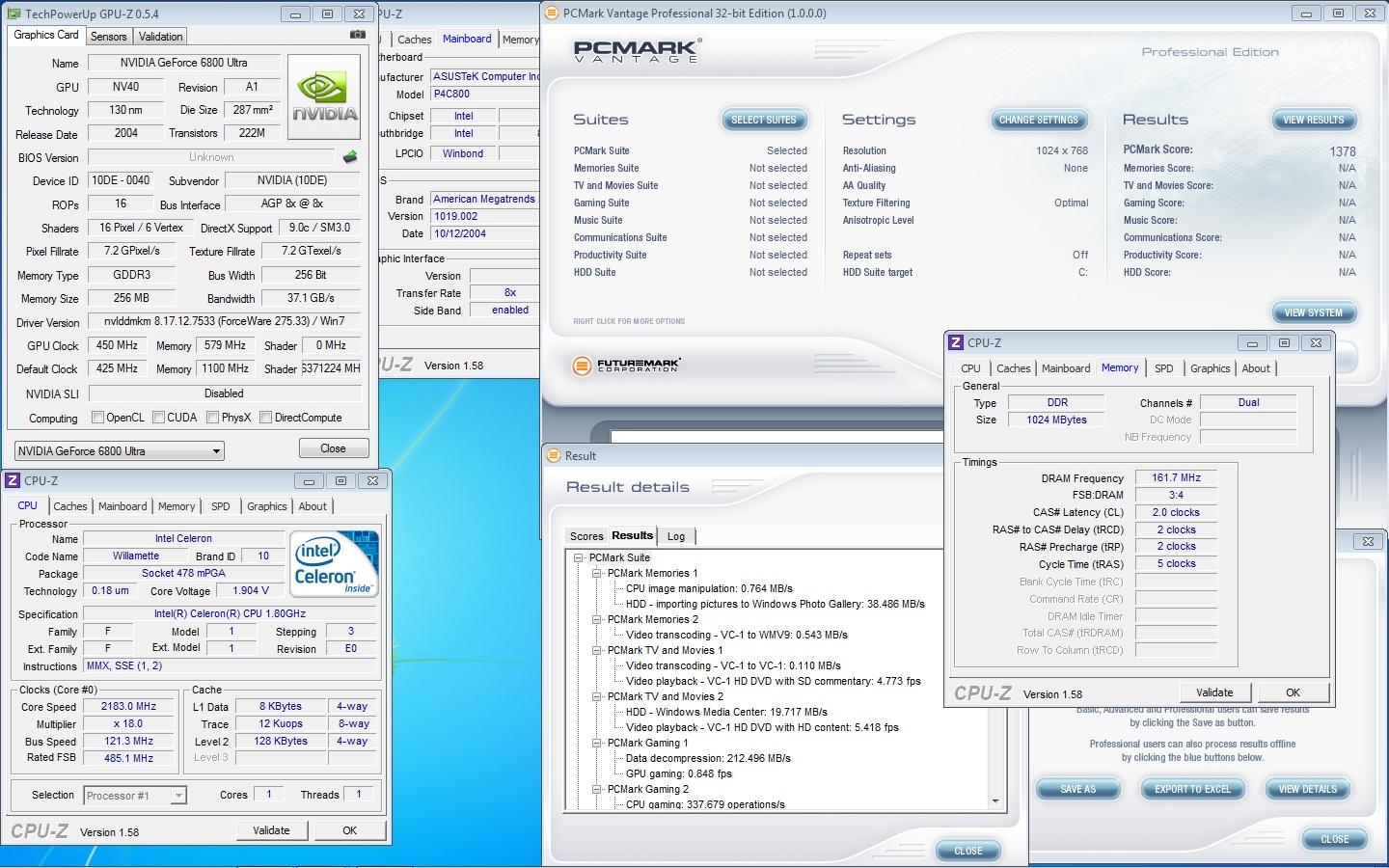This screenshot has height=868, width=1389.
Task: Click the VIEW SYSTEM button
Action: [1314, 312]
